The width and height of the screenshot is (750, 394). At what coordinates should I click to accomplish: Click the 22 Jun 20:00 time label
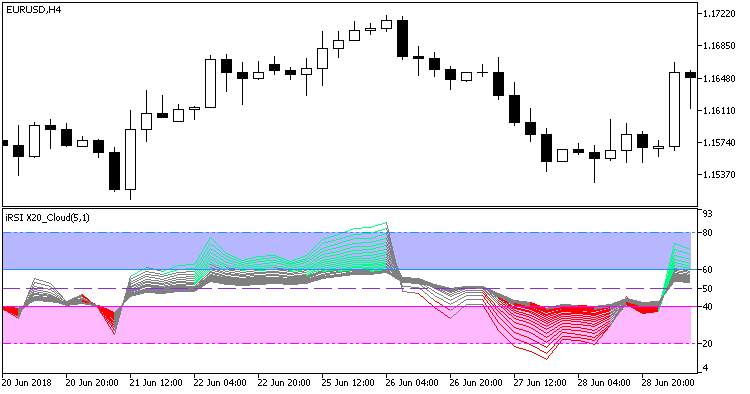(x=284, y=383)
